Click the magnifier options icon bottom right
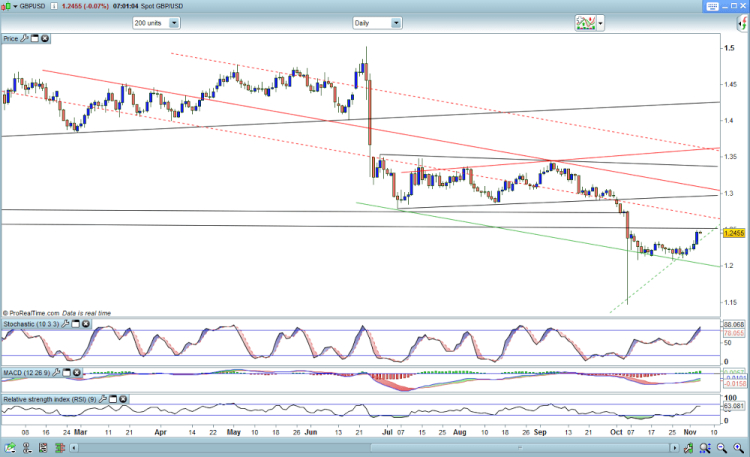The width and height of the screenshot is (750, 457). [705, 448]
